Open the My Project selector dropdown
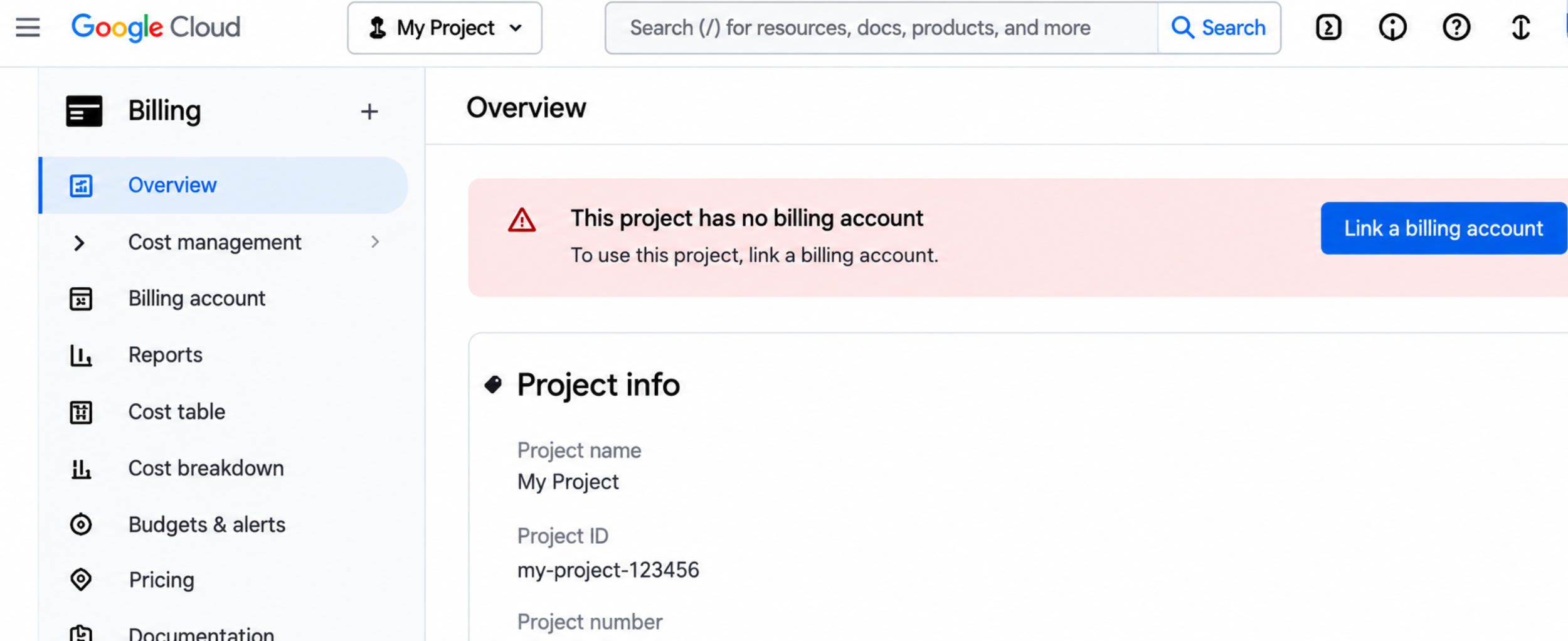Viewport: 1568px width, 641px height. tap(445, 28)
